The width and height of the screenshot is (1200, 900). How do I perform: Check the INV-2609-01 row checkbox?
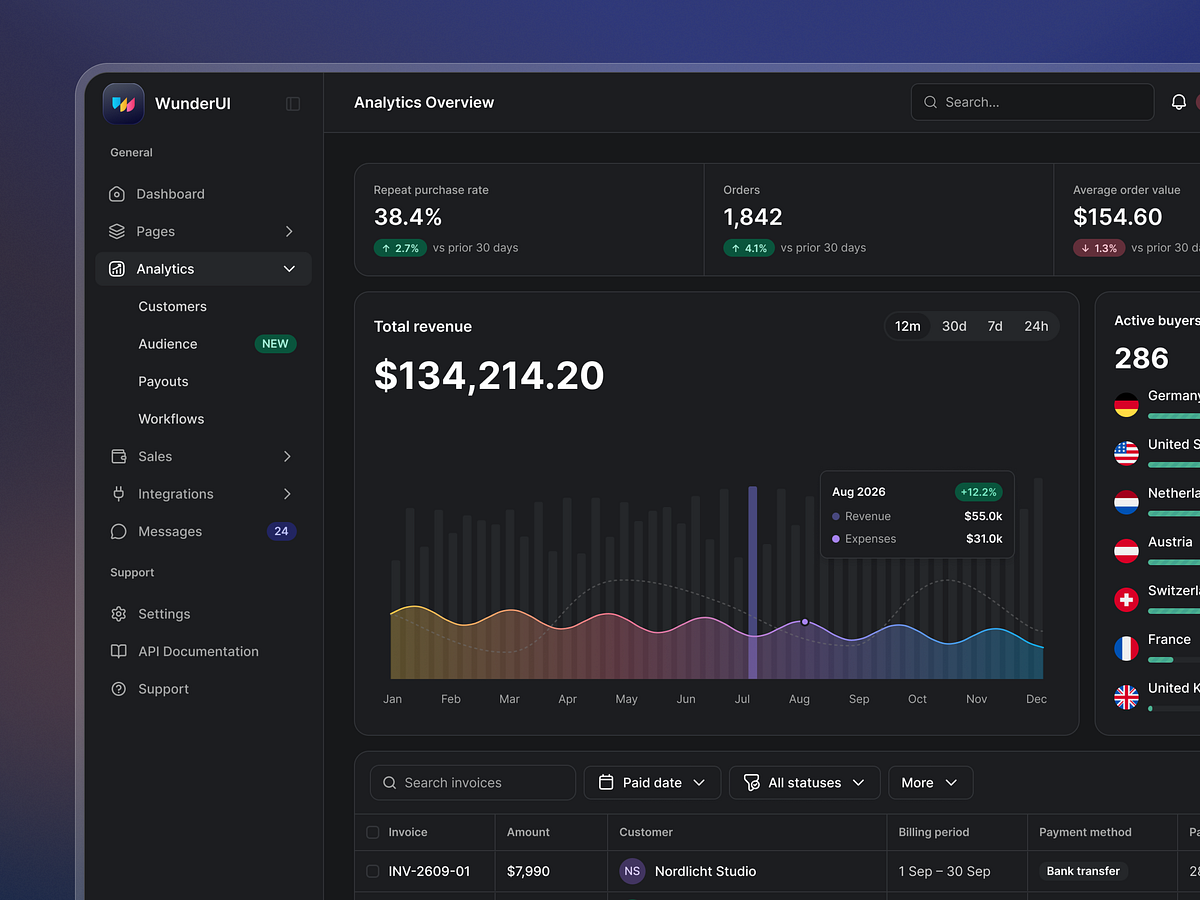tap(373, 871)
